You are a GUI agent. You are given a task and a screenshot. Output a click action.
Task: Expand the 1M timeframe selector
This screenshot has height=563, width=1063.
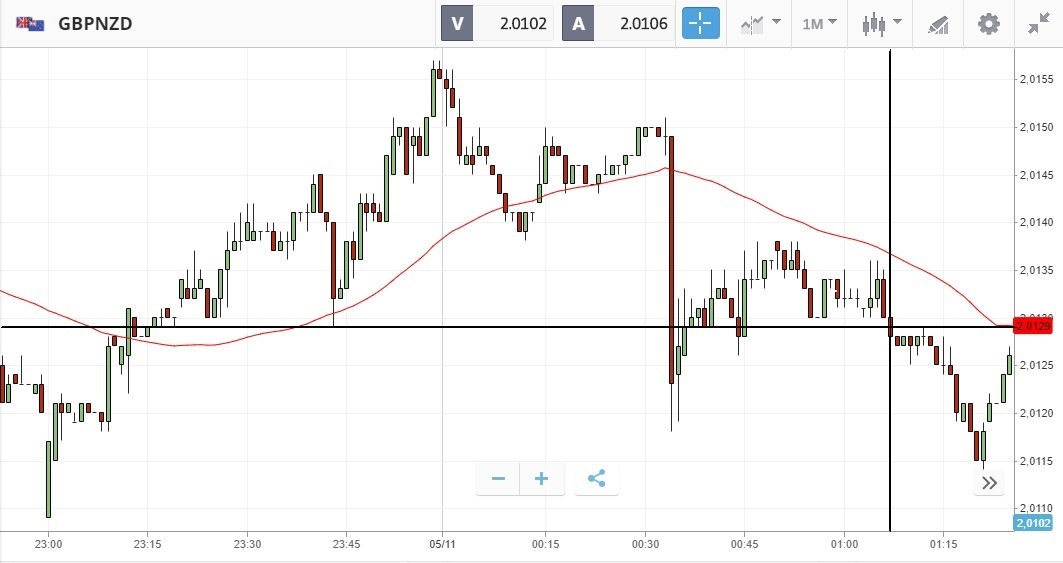click(820, 23)
